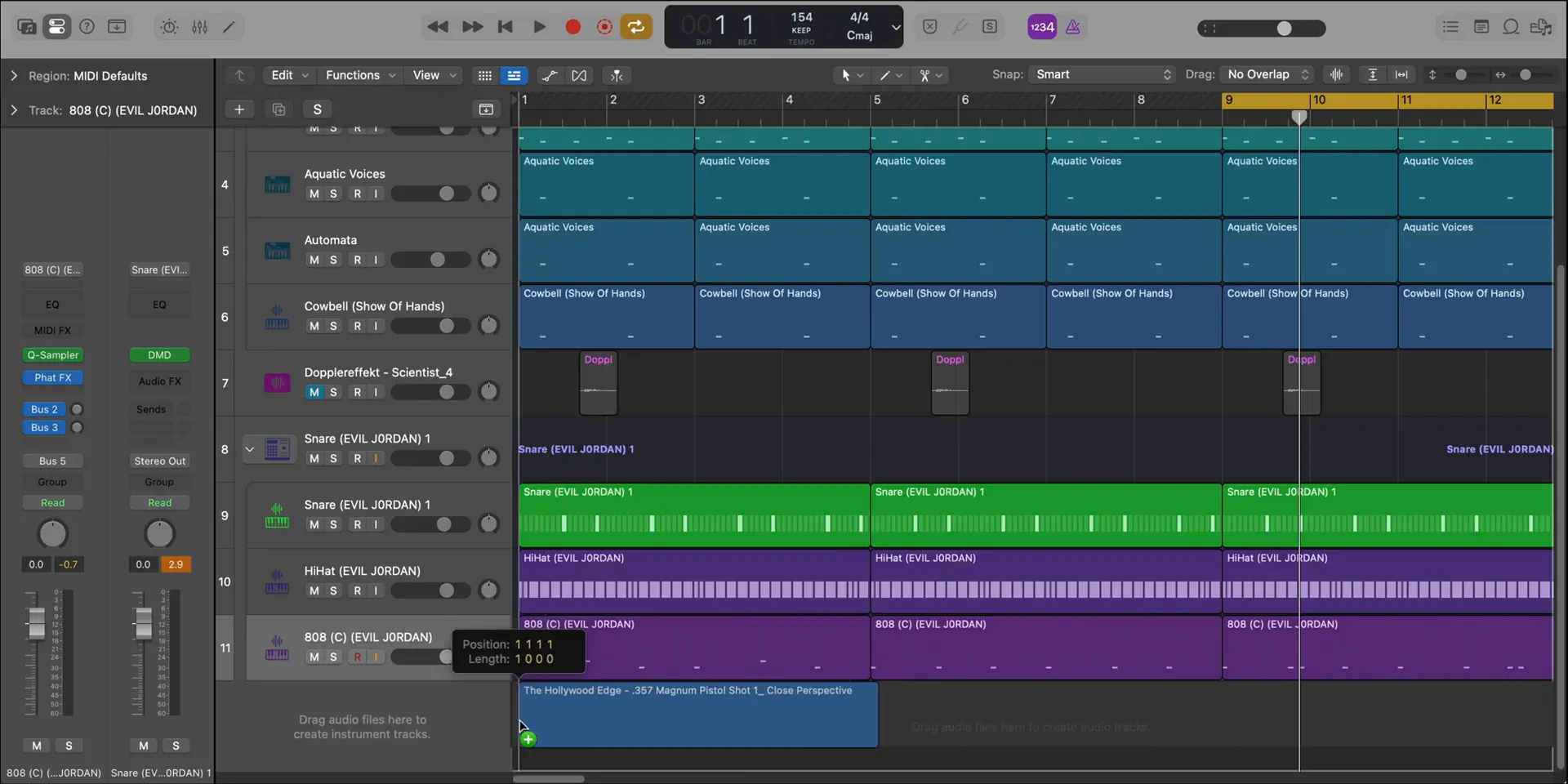Click the Horizontal Auto Zoom button

(1401, 74)
